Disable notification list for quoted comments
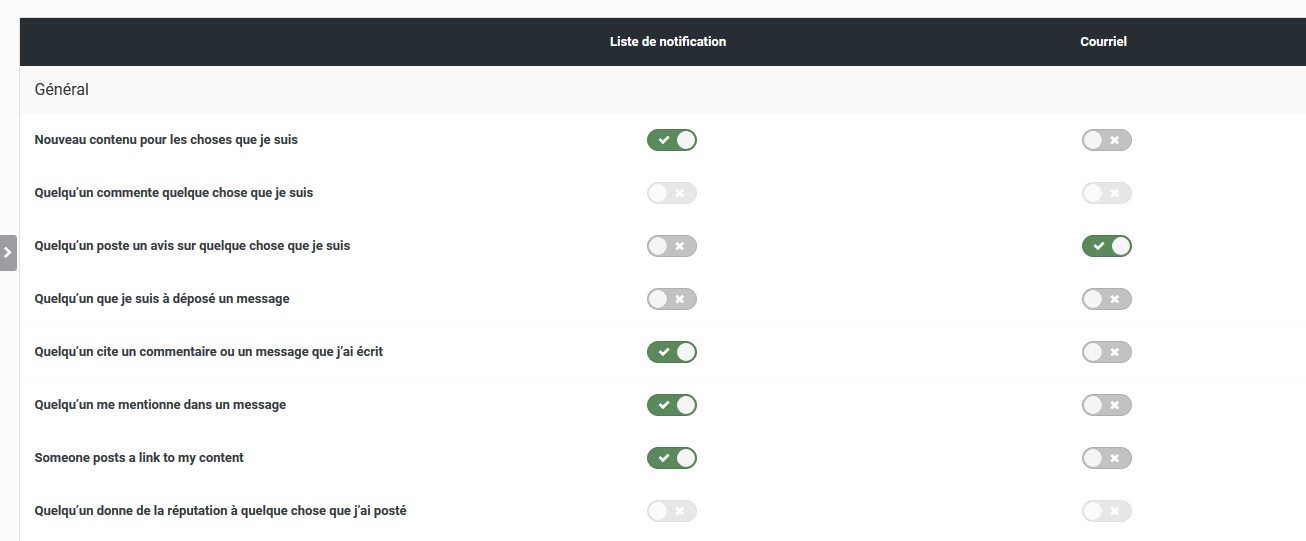The image size is (1306, 541). click(671, 352)
